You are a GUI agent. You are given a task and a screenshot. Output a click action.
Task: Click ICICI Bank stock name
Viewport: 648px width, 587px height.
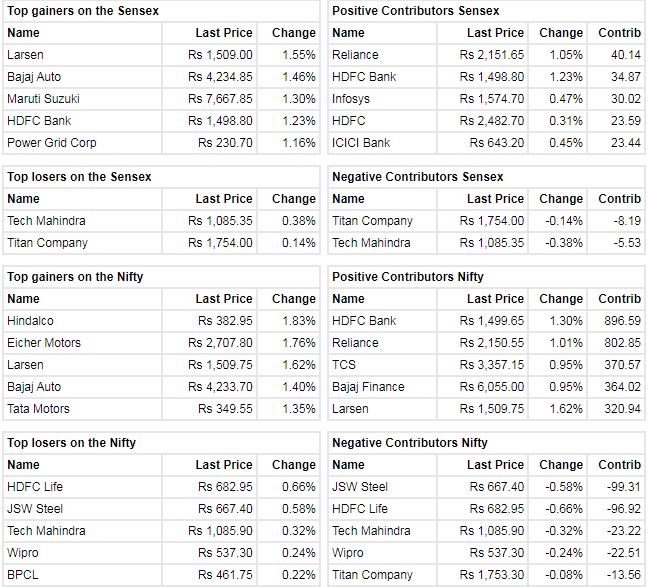tap(361, 143)
